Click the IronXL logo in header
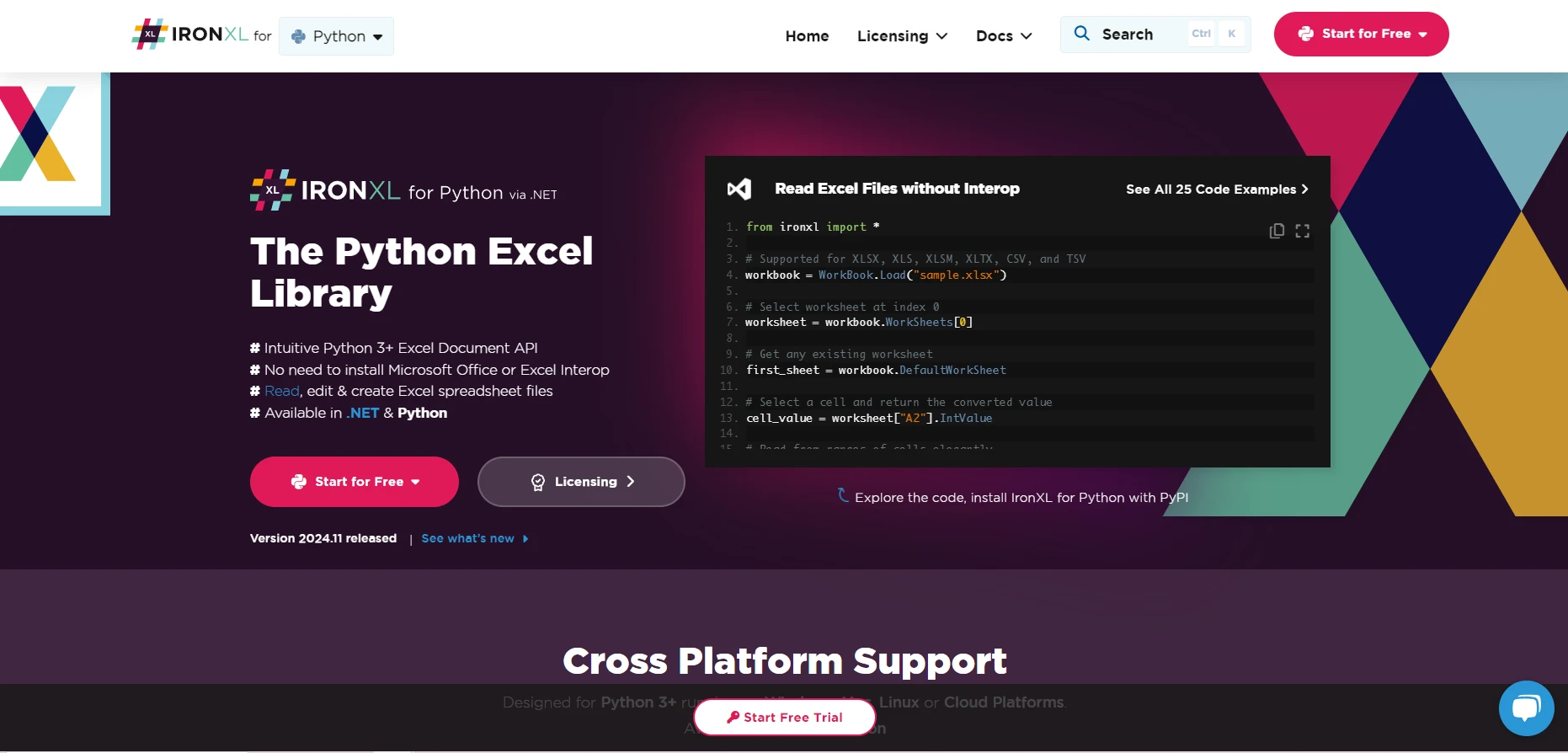This screenshot has width=1568, height=753. tap(190, 35)
